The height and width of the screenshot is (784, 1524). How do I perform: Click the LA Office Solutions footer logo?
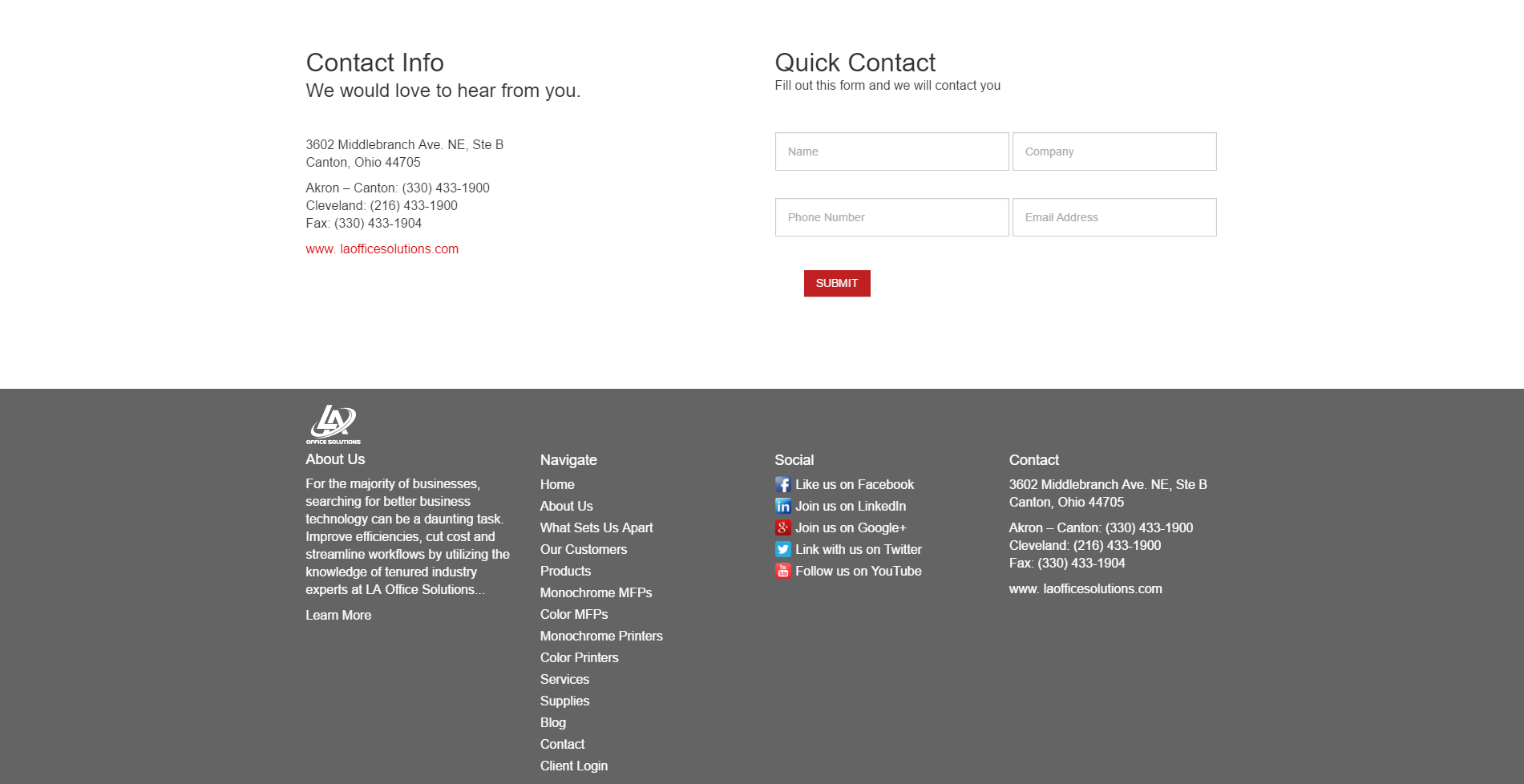tap(333, 424)
